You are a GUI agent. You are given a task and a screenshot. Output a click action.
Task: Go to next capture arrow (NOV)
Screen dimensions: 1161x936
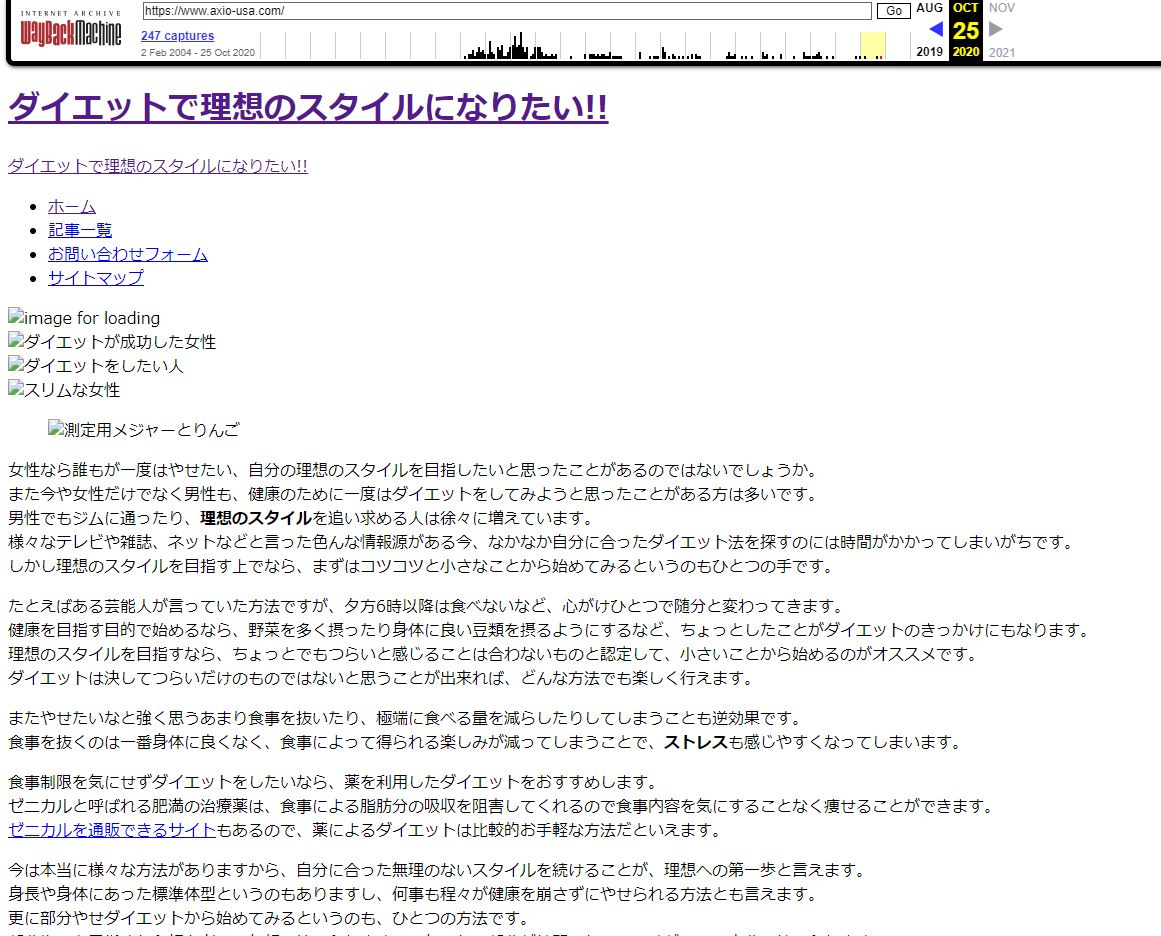tap(996, 29)
